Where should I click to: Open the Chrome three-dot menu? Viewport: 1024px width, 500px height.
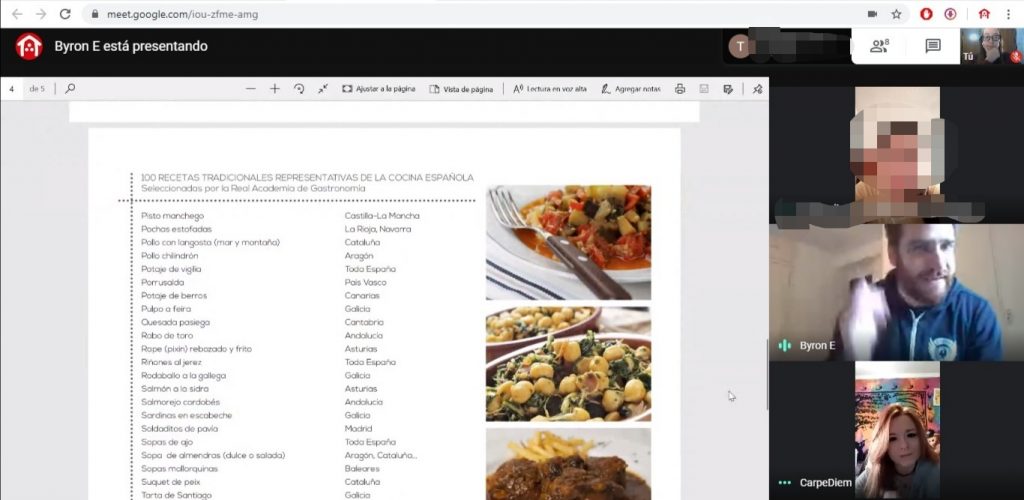click(x=1010, y=14)
